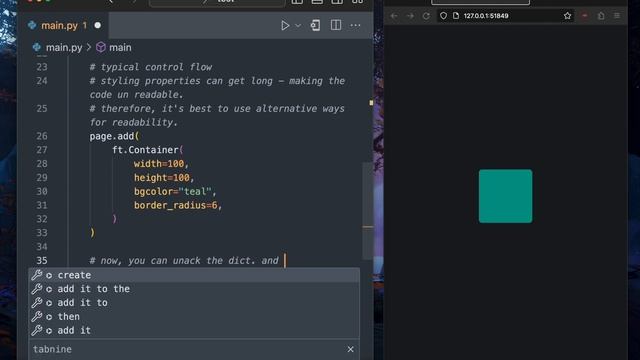Choose the 'add it' suggestion
640x360 pixels.
coord(194,331)
